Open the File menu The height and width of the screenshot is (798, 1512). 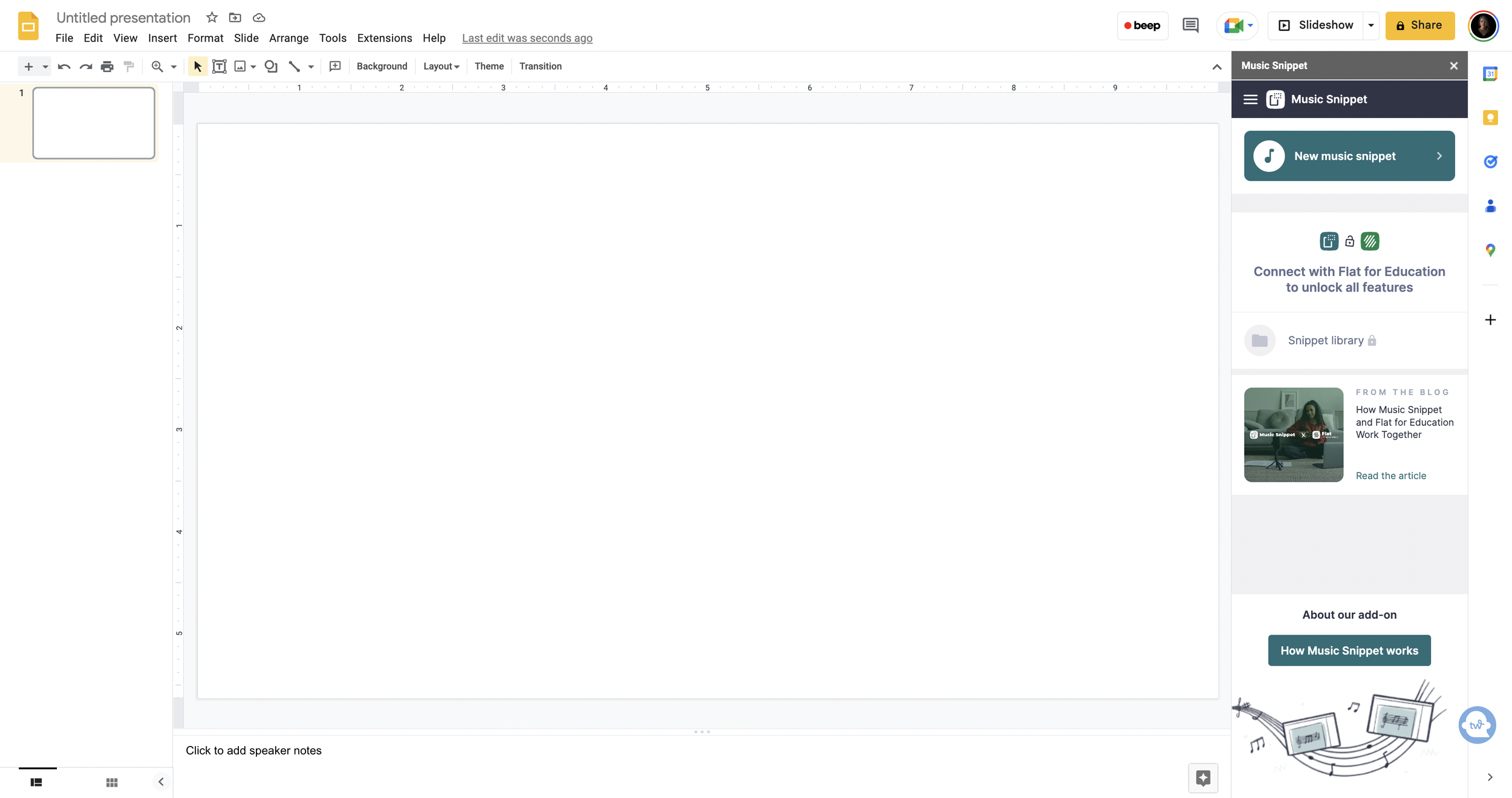click(x=64, y=38)
